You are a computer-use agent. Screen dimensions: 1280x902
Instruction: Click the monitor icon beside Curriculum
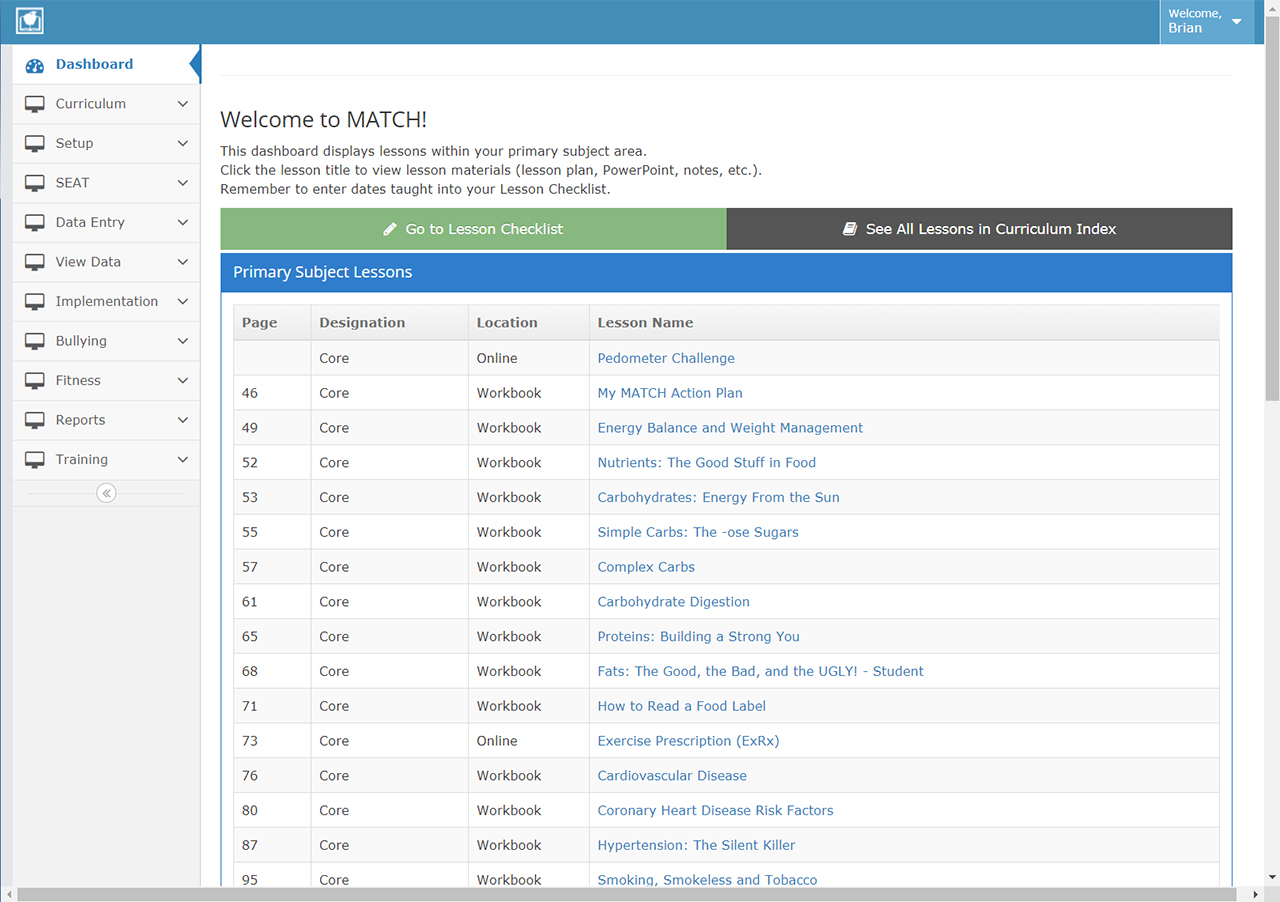35,104
